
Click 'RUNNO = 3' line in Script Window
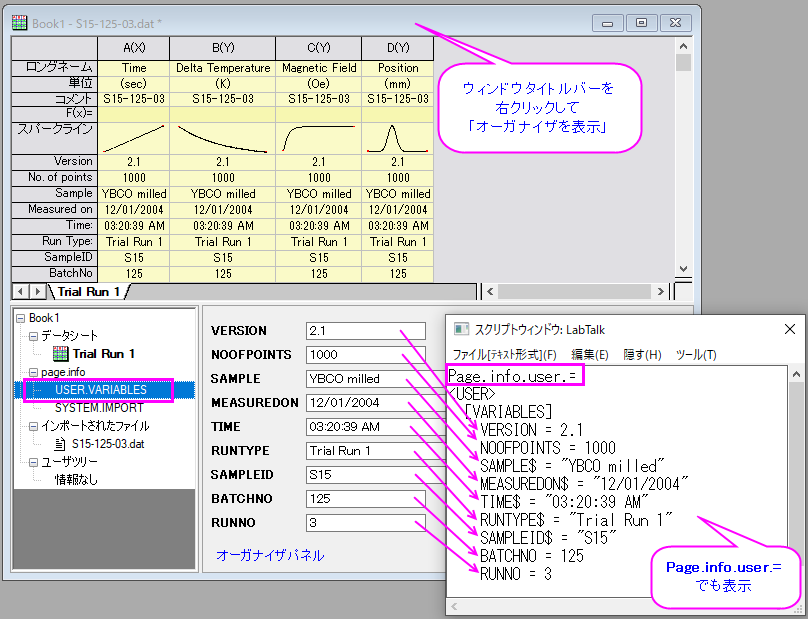tap(516, 574)
